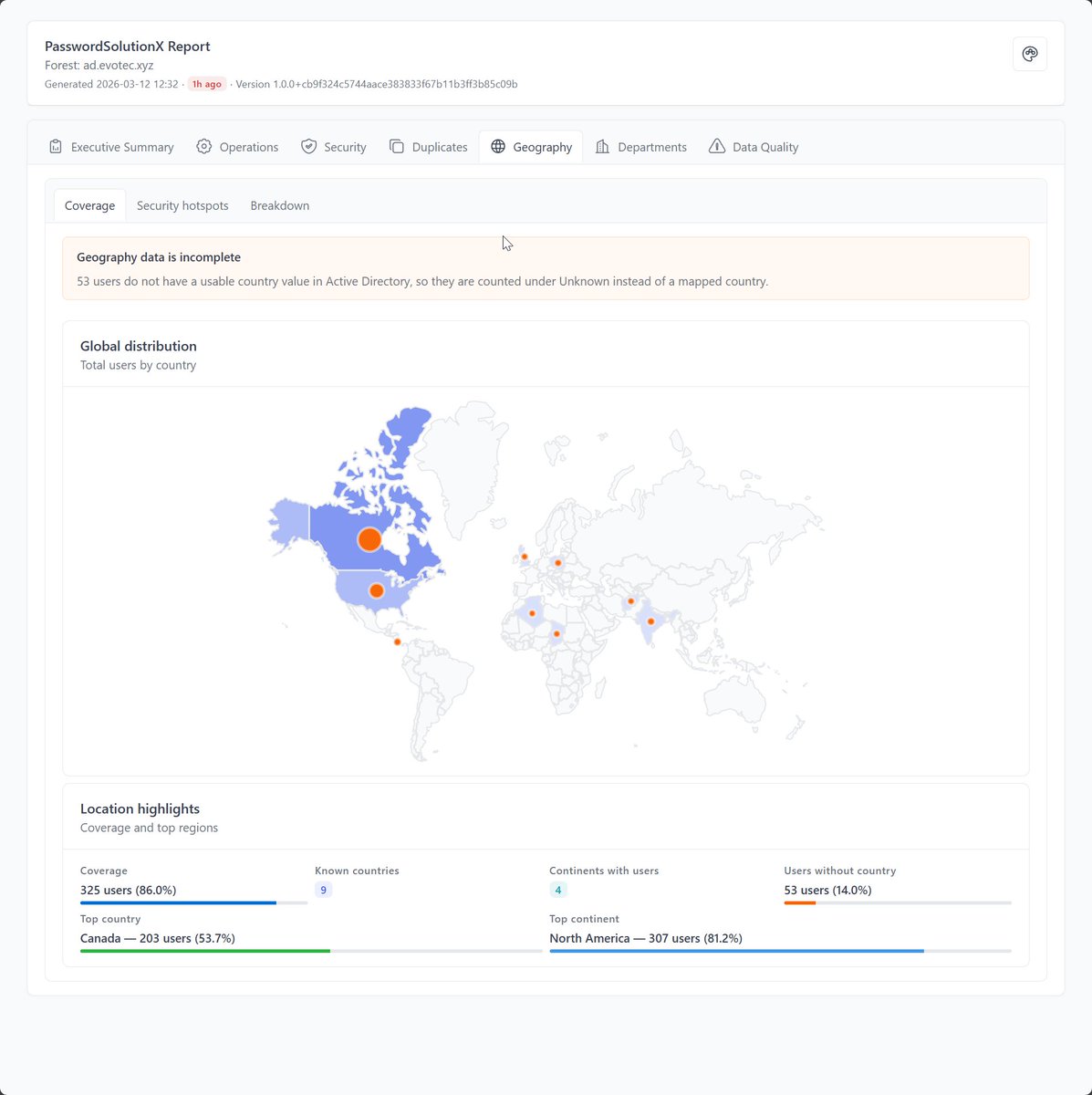Click the theme palette icon button

click(x=1030, y=54)
